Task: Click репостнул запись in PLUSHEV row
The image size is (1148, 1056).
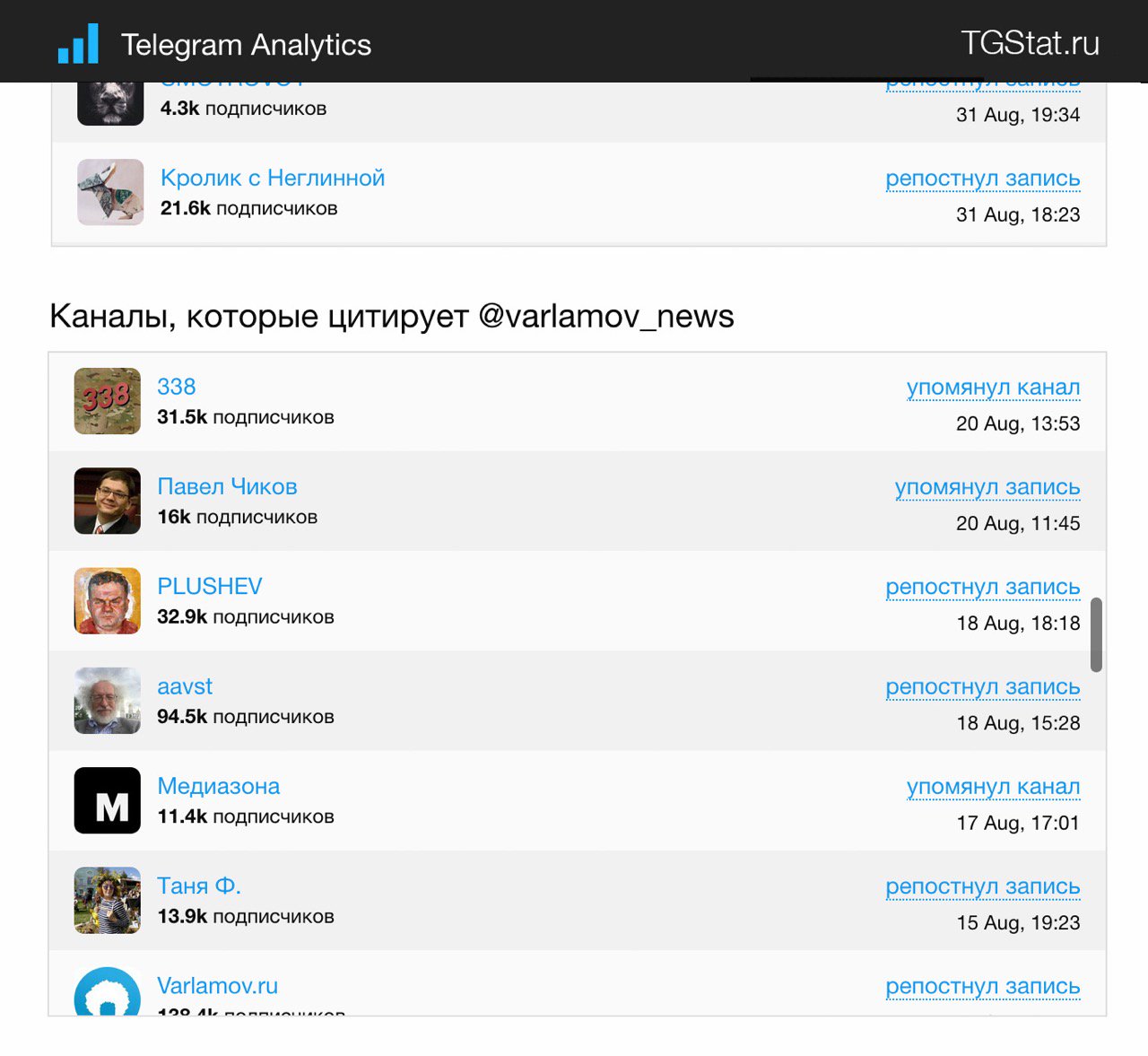Action: [x=982, y=587]
